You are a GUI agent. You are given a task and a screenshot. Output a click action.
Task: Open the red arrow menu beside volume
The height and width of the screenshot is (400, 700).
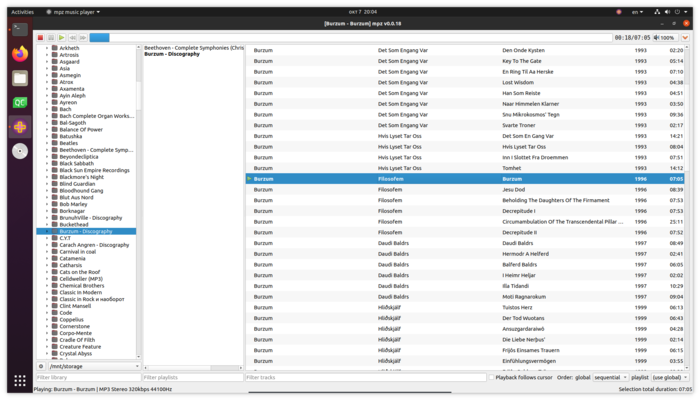coord(688,37)
